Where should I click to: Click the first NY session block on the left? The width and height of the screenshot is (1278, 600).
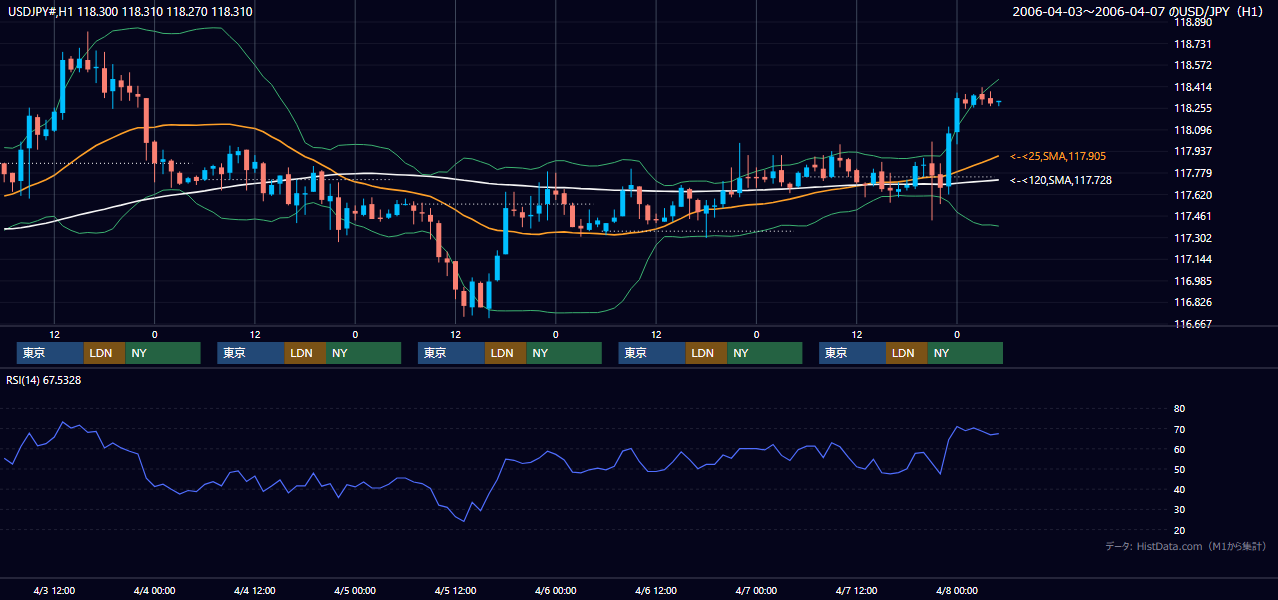[163, 353]
